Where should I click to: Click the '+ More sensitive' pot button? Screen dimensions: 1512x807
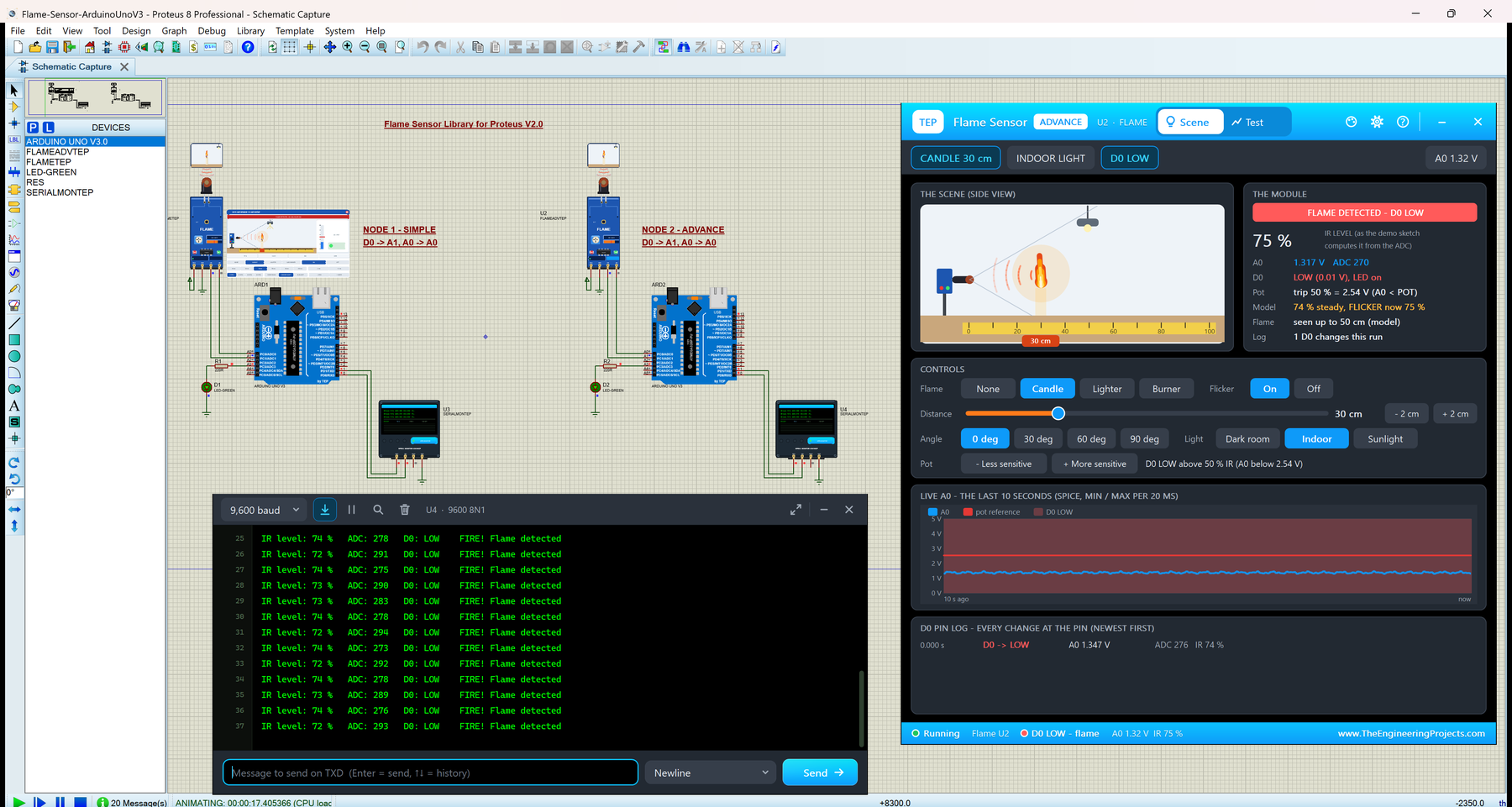(x=1095, y=464)
